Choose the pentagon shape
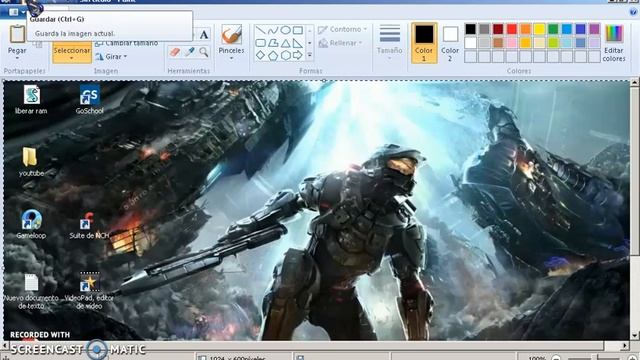 273,55
